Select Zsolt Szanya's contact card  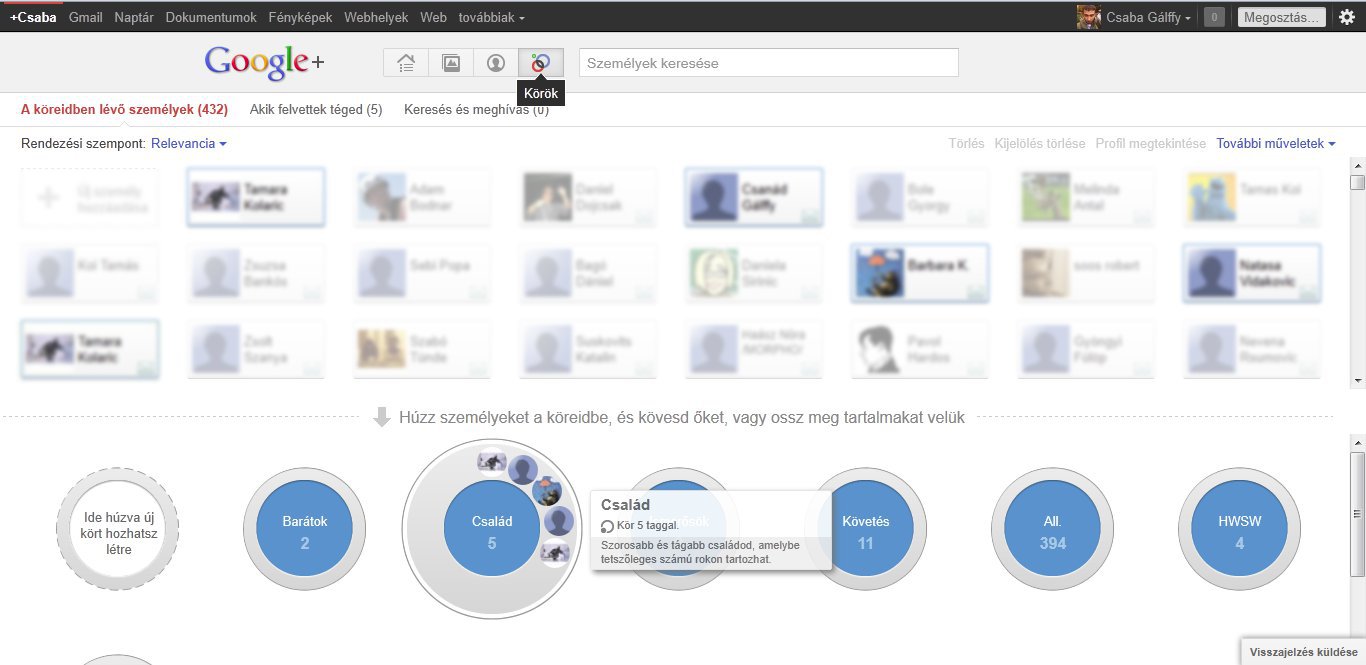pos(256,349)
